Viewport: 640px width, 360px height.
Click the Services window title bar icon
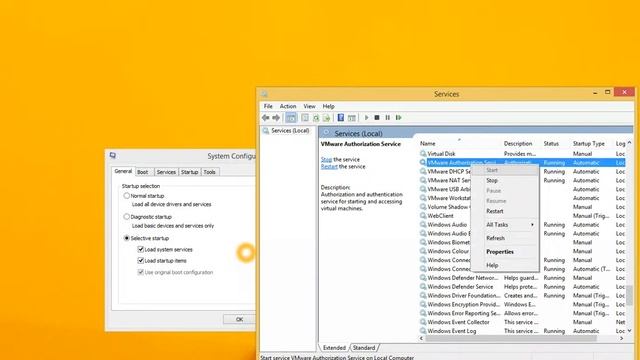(x=264, y=94)
